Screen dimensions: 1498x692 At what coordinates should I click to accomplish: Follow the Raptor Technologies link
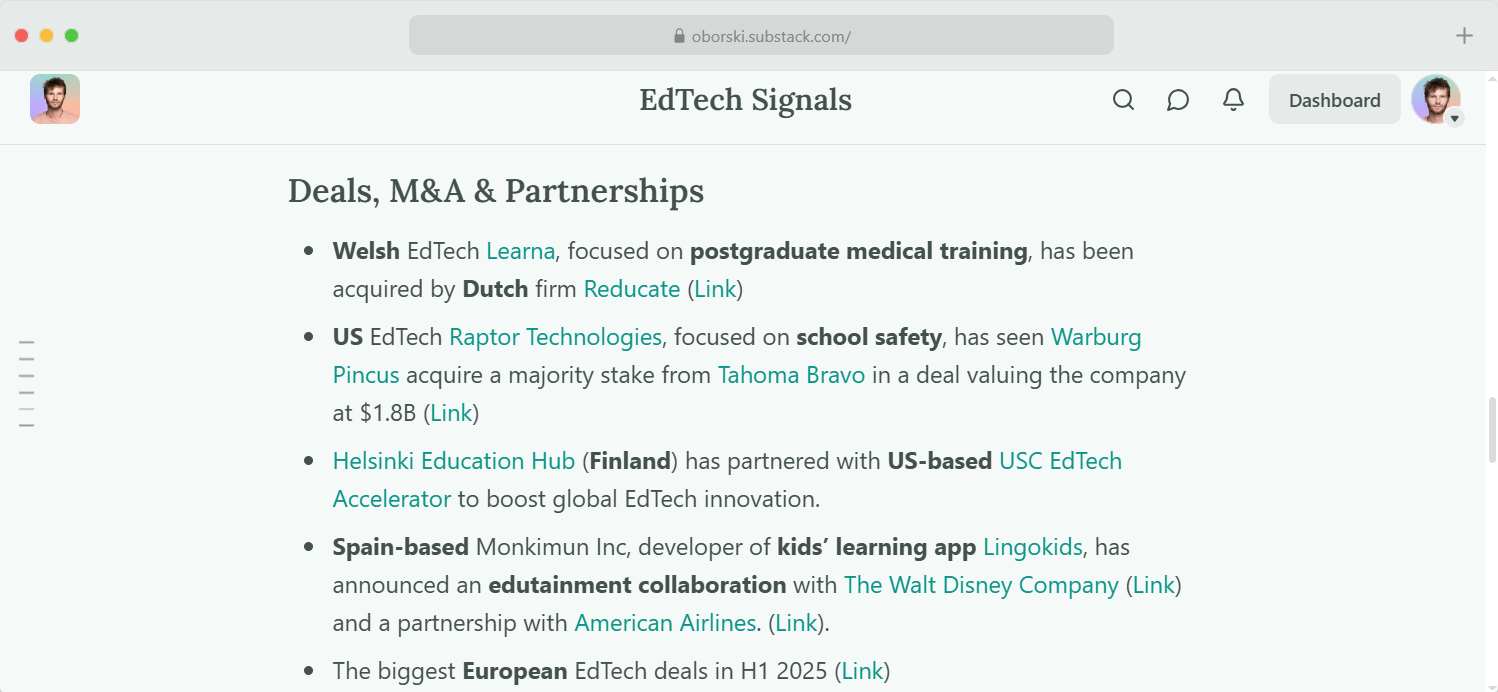pos(555,337)
